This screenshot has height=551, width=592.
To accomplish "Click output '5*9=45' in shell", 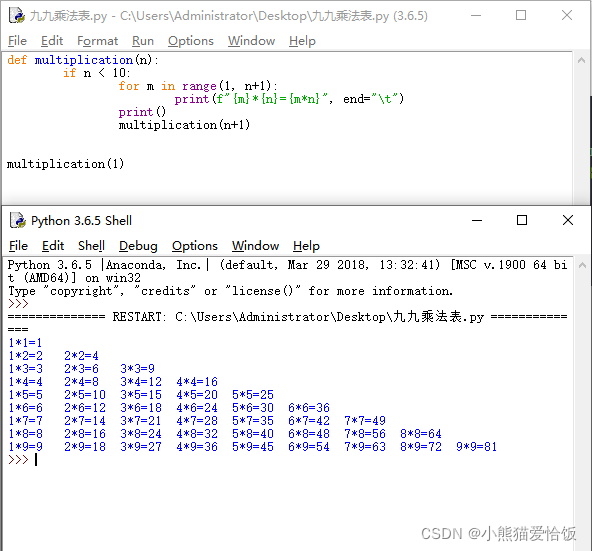I will coord(253,447).
